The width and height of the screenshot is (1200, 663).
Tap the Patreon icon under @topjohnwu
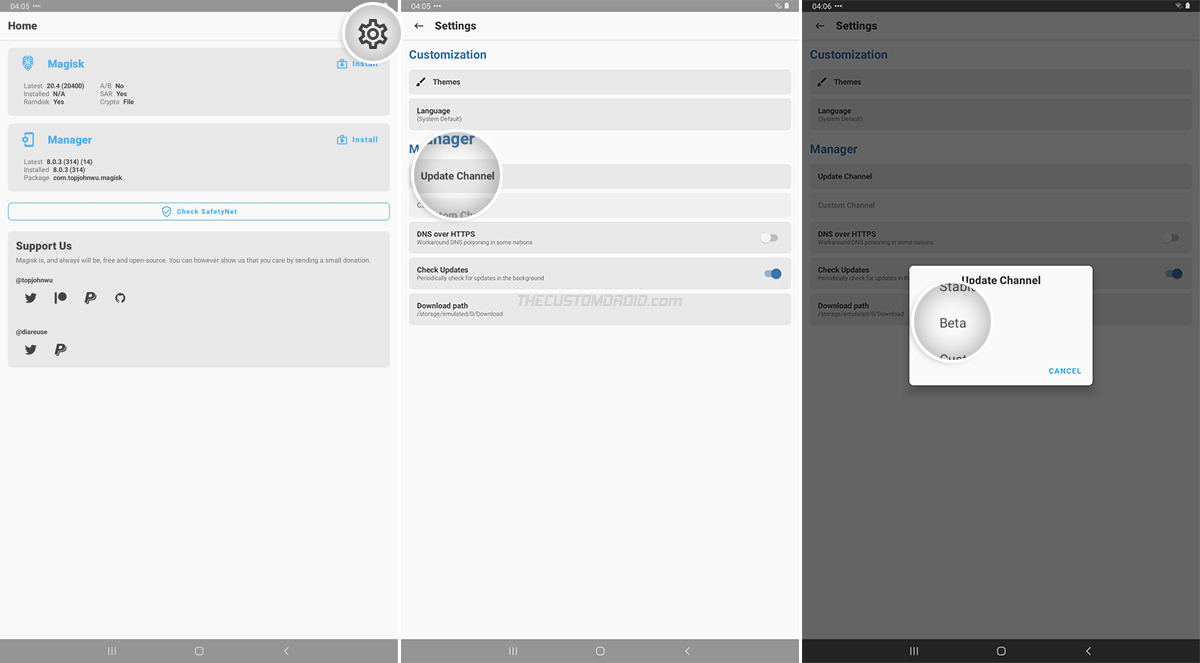(61, 297)
